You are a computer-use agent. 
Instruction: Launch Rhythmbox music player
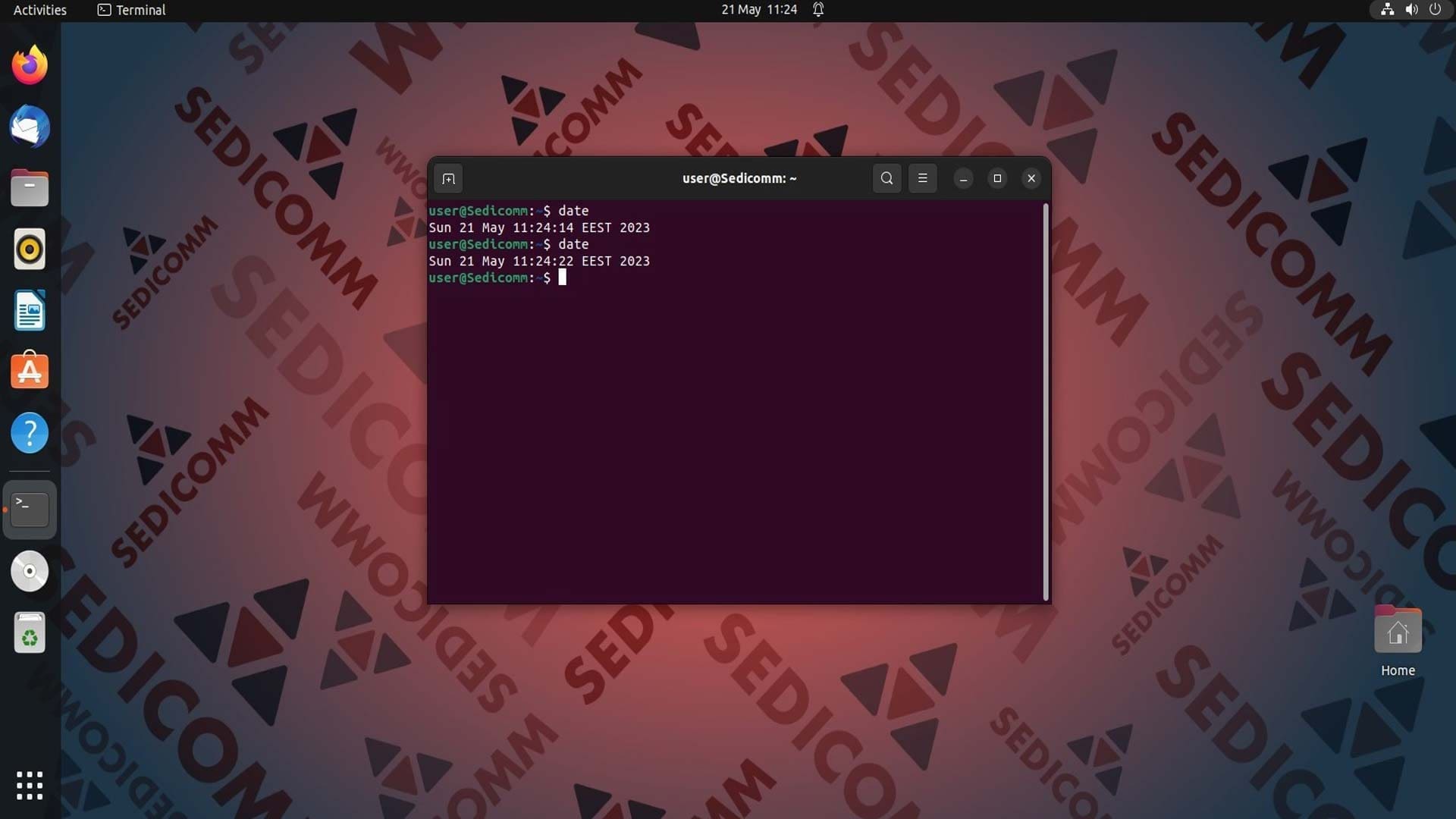coord(30,249)
